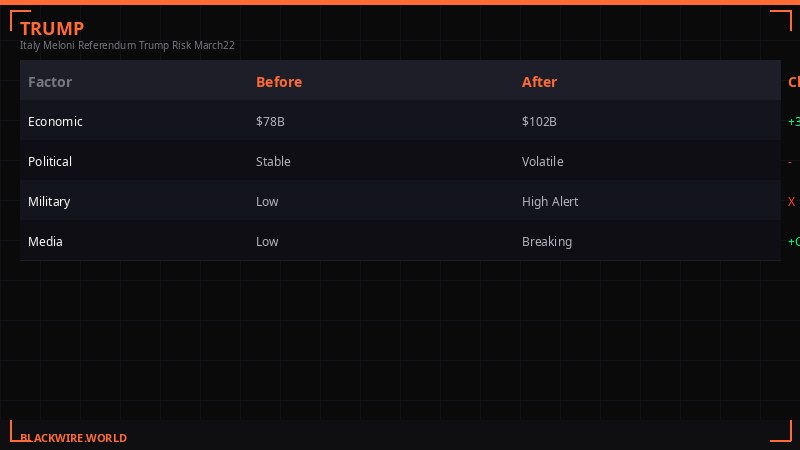Select the High Alert cell
Viewport: 800px width, 450px height.
coord(550,201)
